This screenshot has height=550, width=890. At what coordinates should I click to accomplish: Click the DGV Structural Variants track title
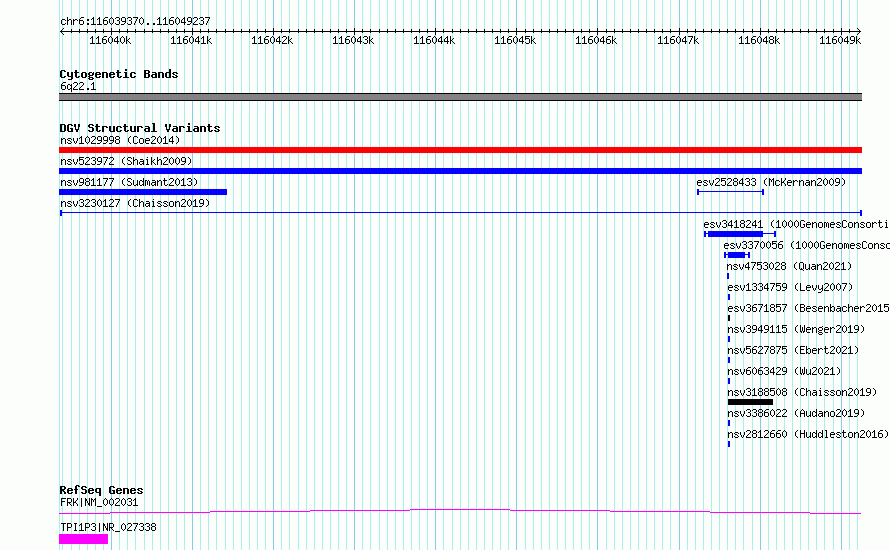[140, 128]
